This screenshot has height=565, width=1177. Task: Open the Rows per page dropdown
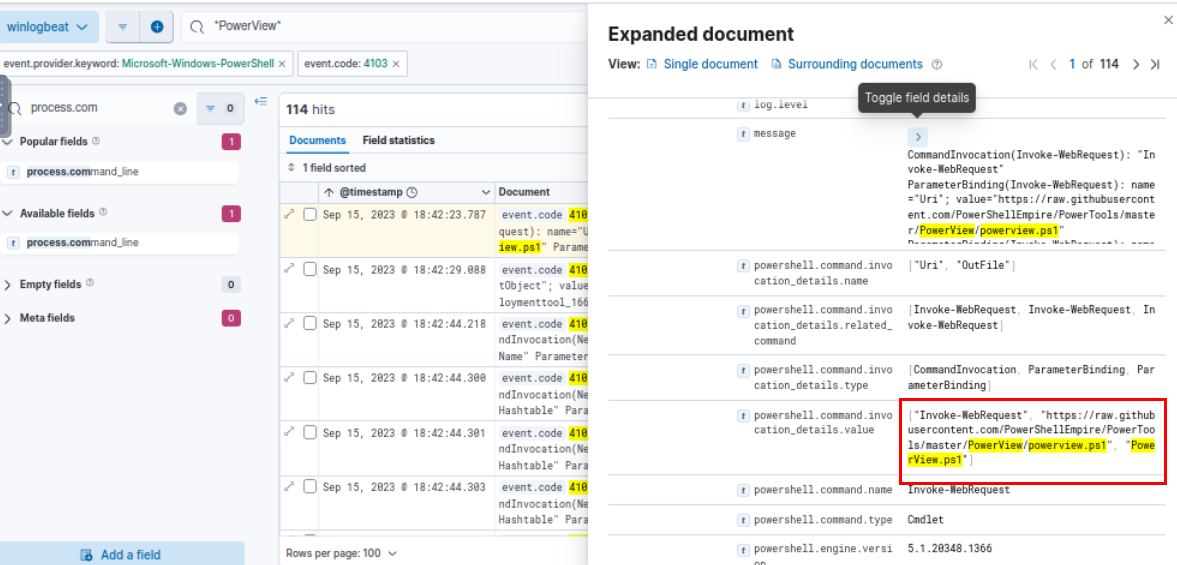(341, 553)
